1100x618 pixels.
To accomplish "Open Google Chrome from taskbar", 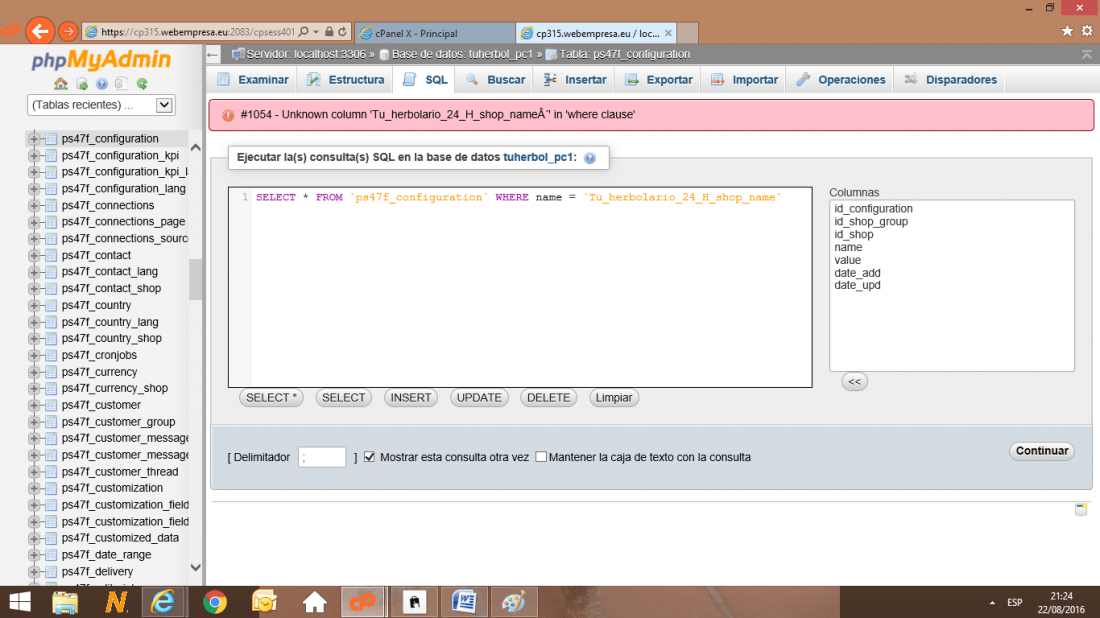I will [x=215, y=602].
